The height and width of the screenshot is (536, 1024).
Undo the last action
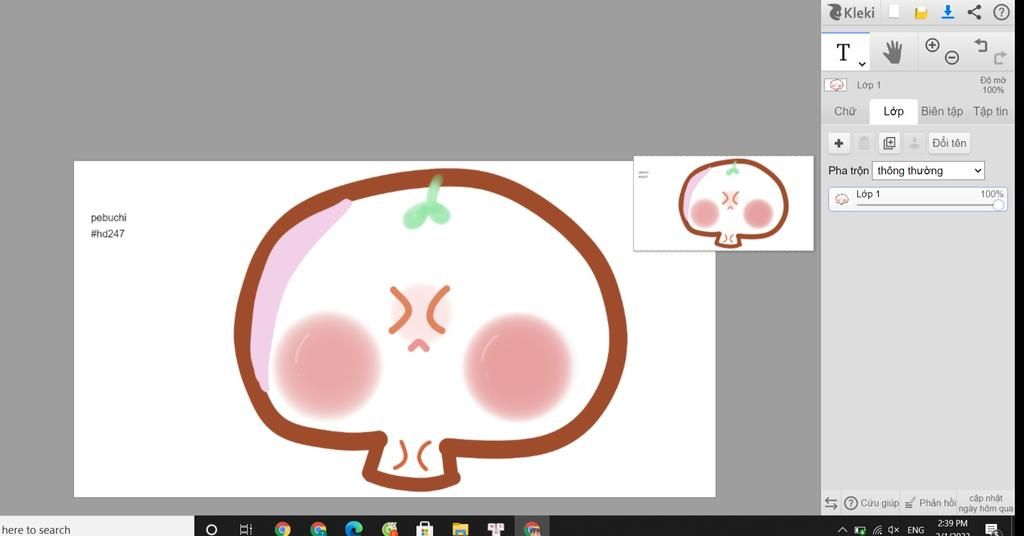click(x=981, y=45)
